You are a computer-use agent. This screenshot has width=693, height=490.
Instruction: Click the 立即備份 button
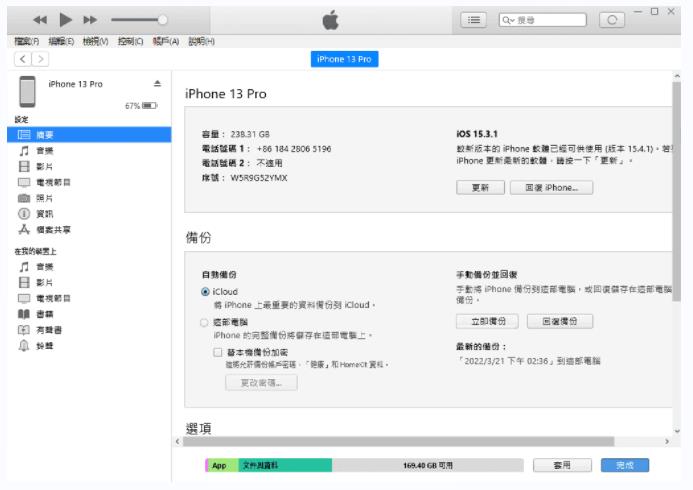tap(487, 321)
